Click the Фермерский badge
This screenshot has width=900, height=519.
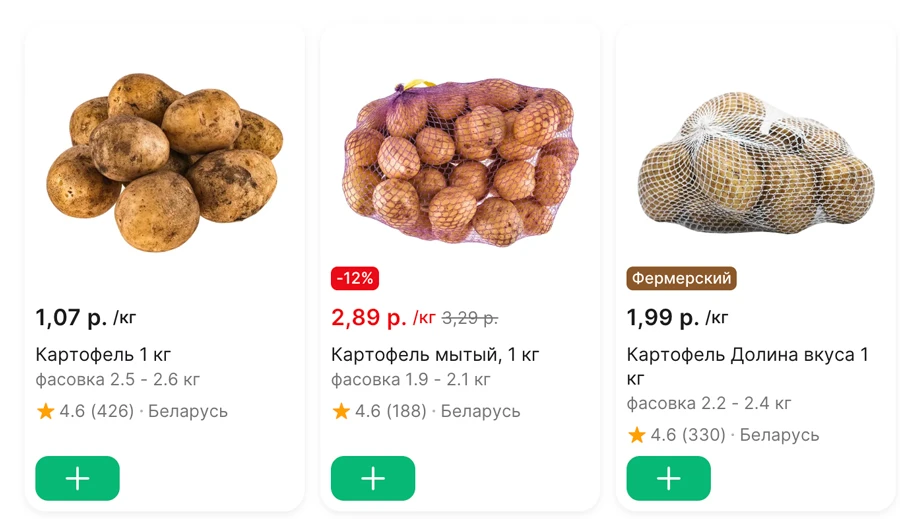tap(681, 278)
